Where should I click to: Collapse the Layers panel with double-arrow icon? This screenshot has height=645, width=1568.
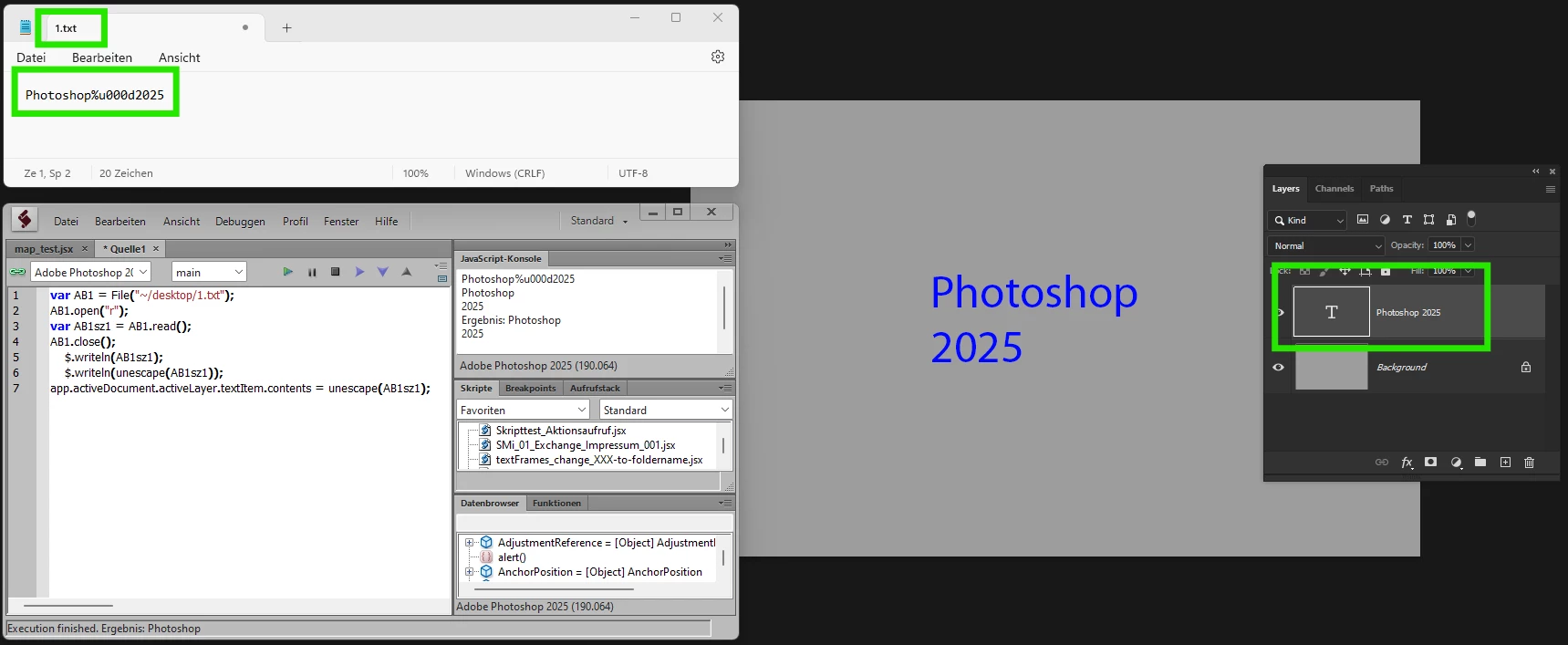pyautogui.click(x=1535, y=172)
